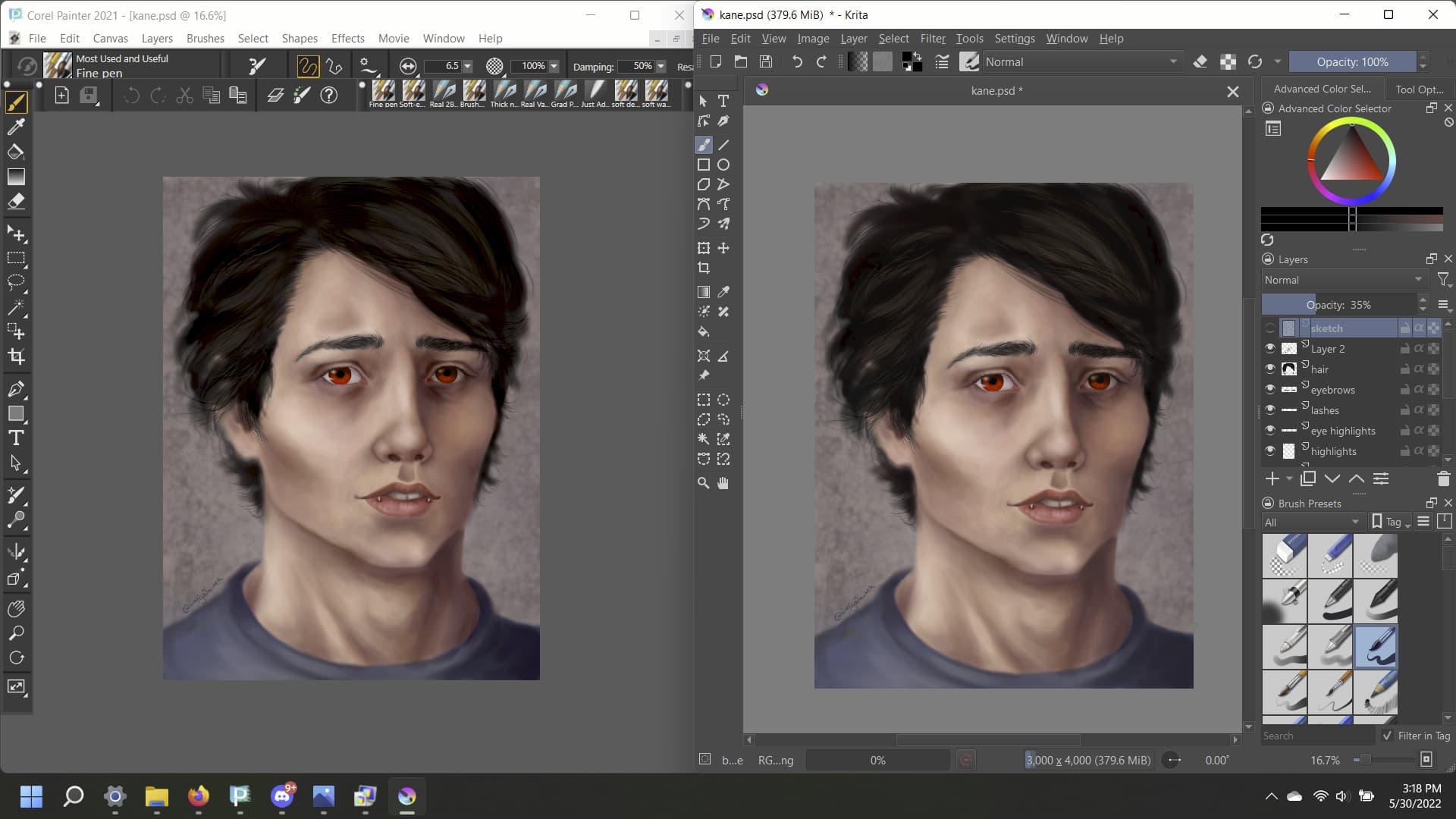Select the Crop tool in Krita toolbox
The height and width of the screenshot is (819, 1456).
tap(704, 268)
